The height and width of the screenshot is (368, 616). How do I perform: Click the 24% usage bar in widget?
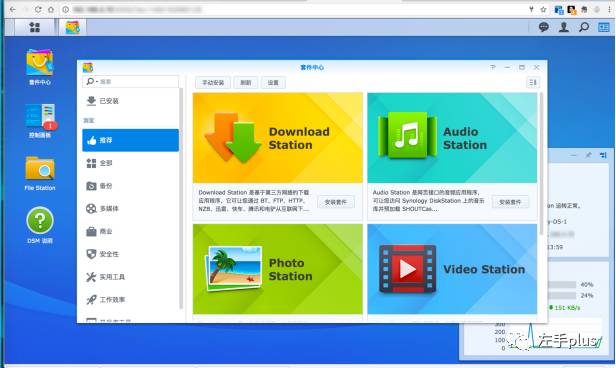coord(562,295)
